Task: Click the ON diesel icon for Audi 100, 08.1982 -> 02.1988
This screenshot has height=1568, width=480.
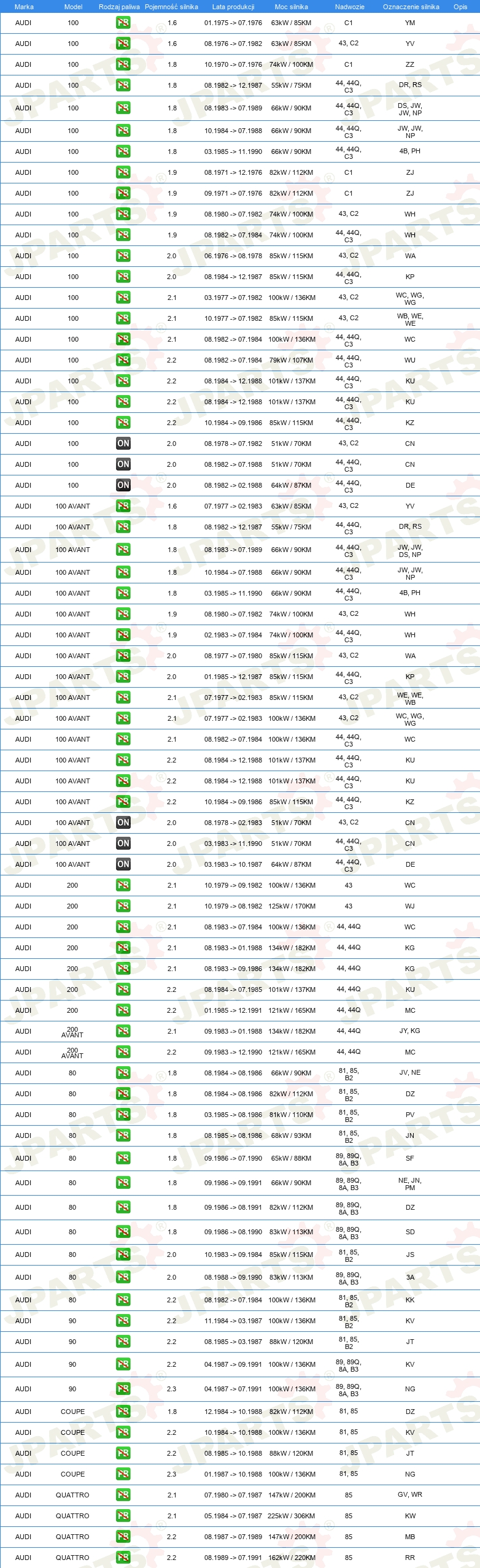Action: pyautogui.click(x=123, y=485)
